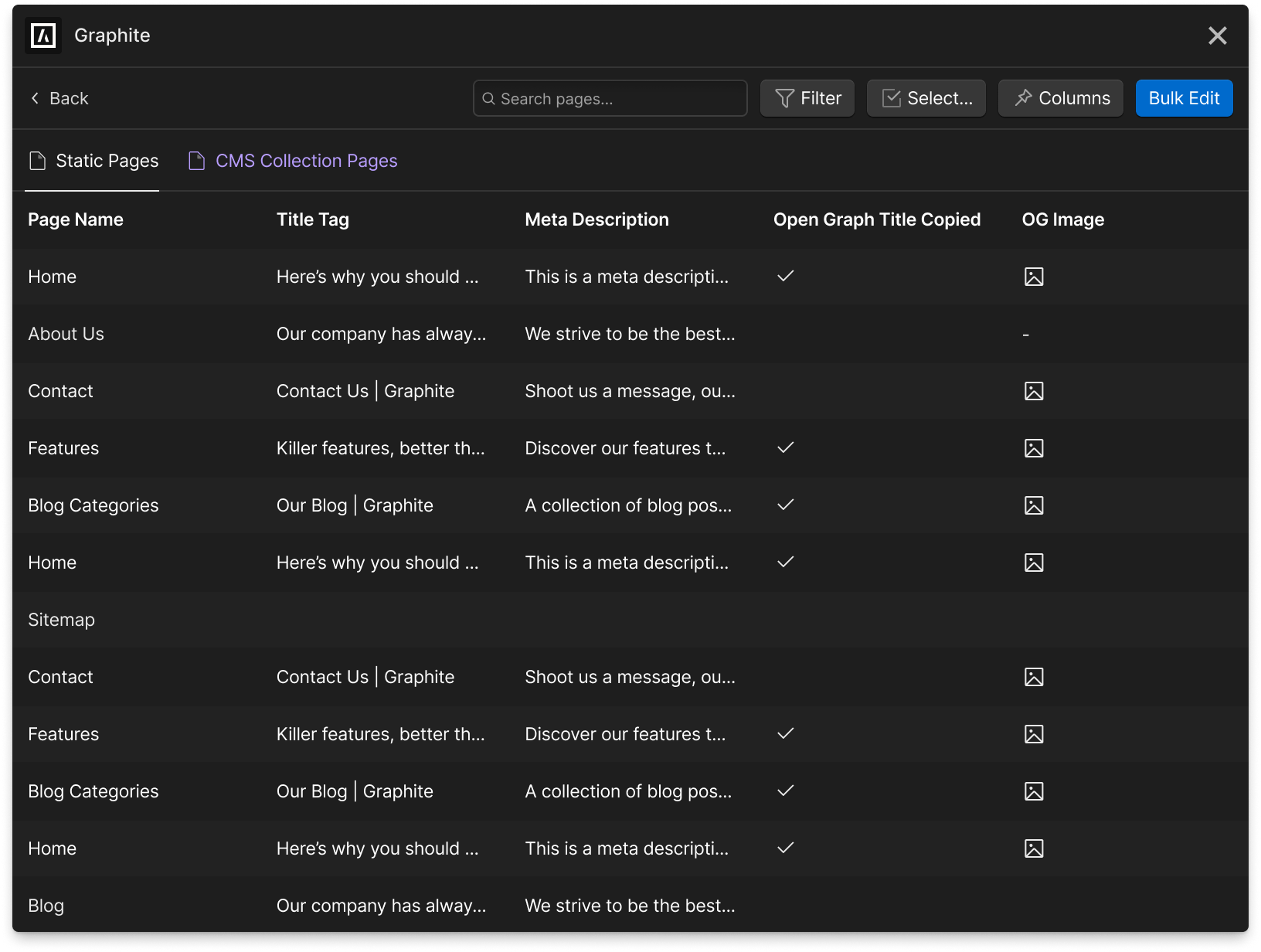Image resolution: width=1261 pixels, height=952 pixels.
Task: Click checkmark in second Home row
Action: [786, 562]
